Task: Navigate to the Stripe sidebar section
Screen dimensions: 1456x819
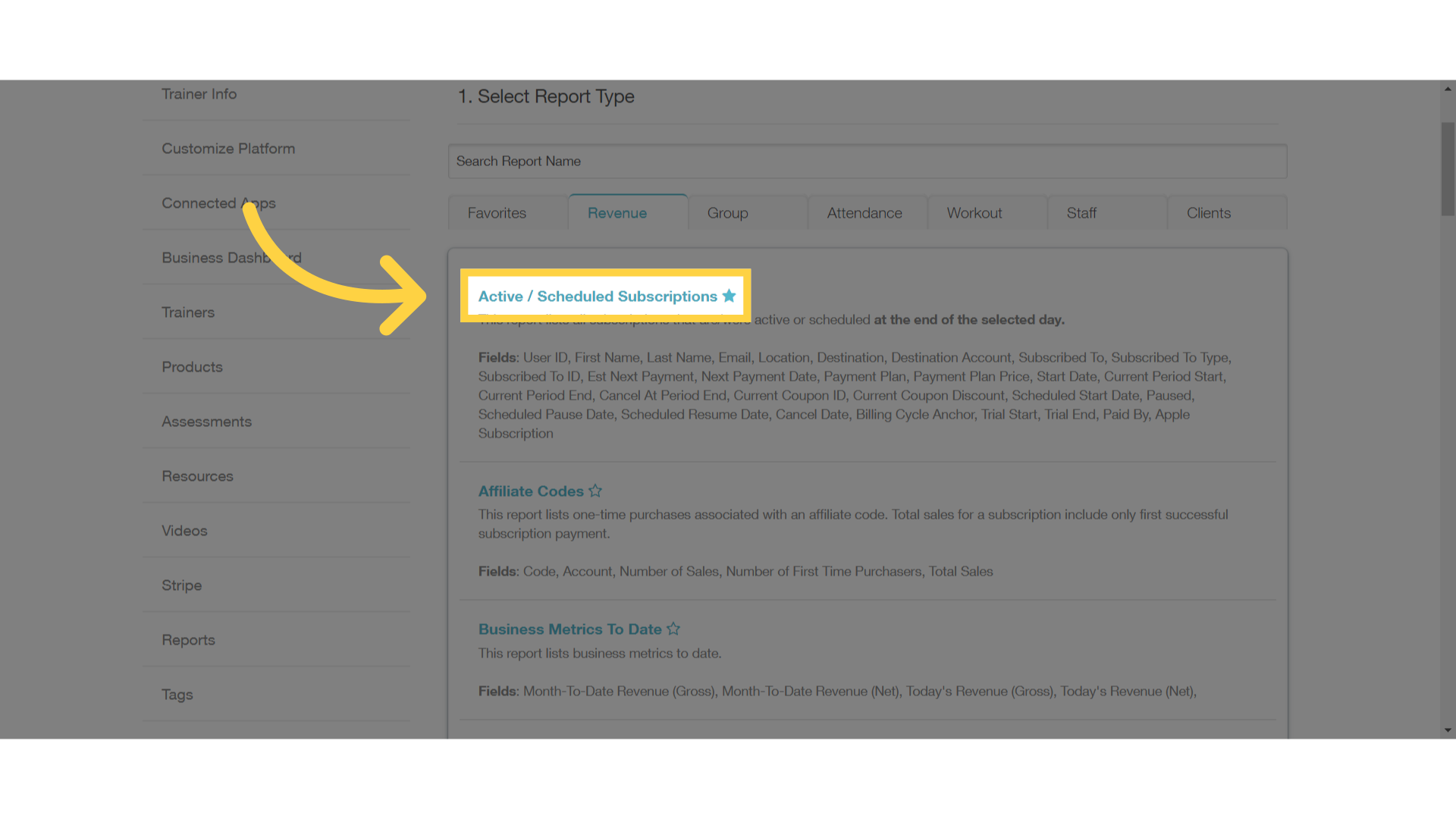Action: [x=182, y=584]
